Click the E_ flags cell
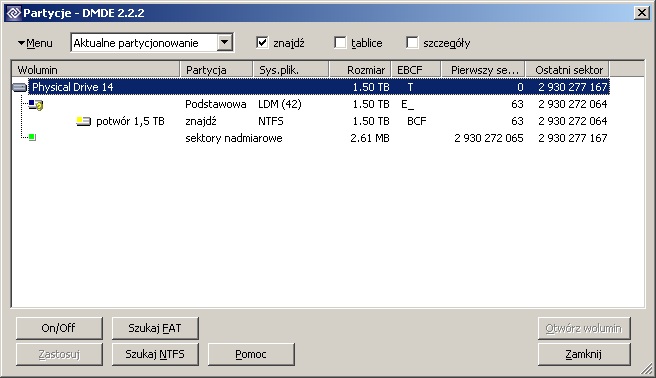 coord(407,104)
